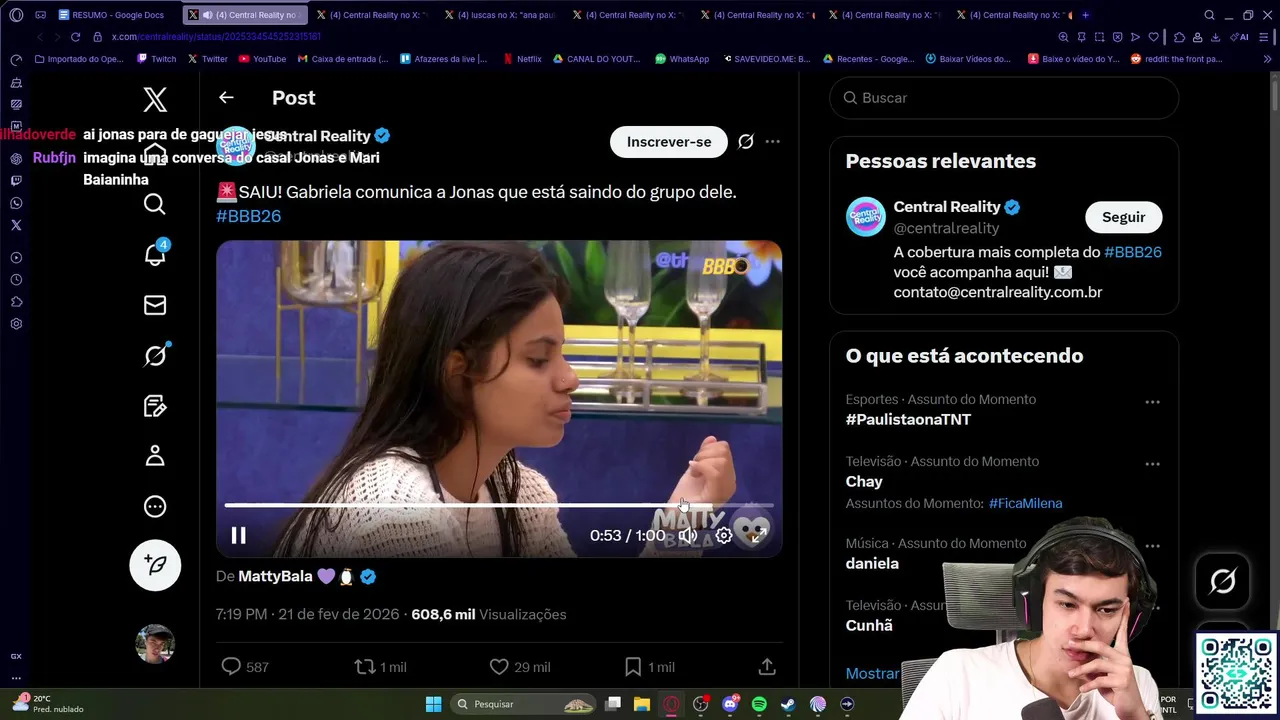
Task: Expand the bookmarks bar overflow chevron
Action: tap(1268, 59)
